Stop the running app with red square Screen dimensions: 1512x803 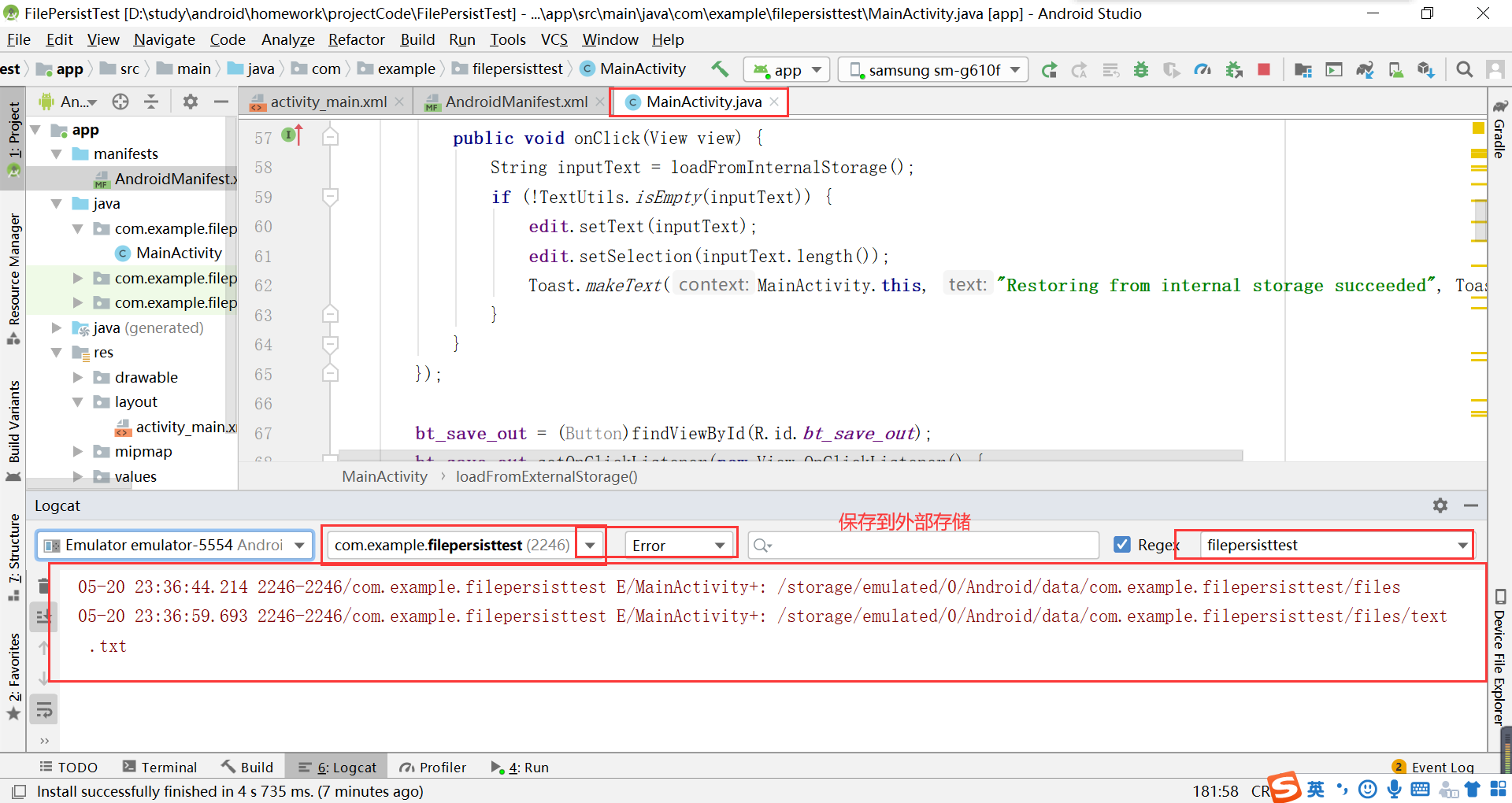[x=1264, y=70]
